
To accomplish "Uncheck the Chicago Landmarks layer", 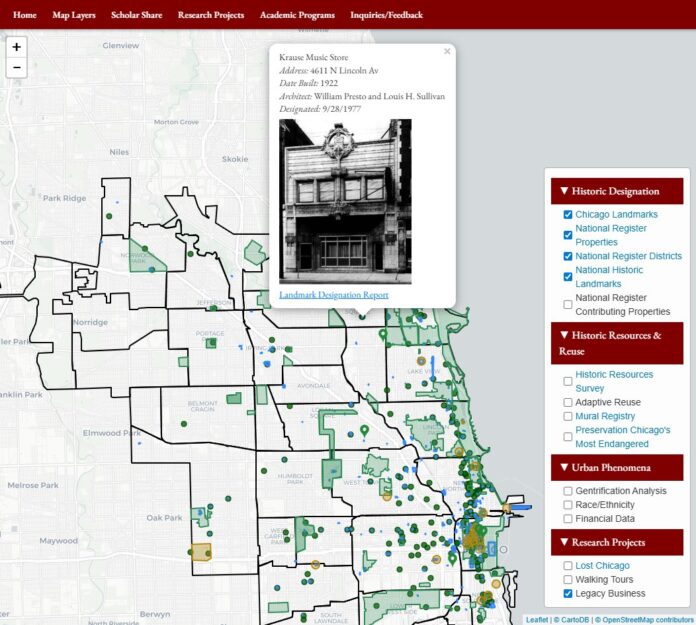I will pyautogui.click(x=568, y=214).
